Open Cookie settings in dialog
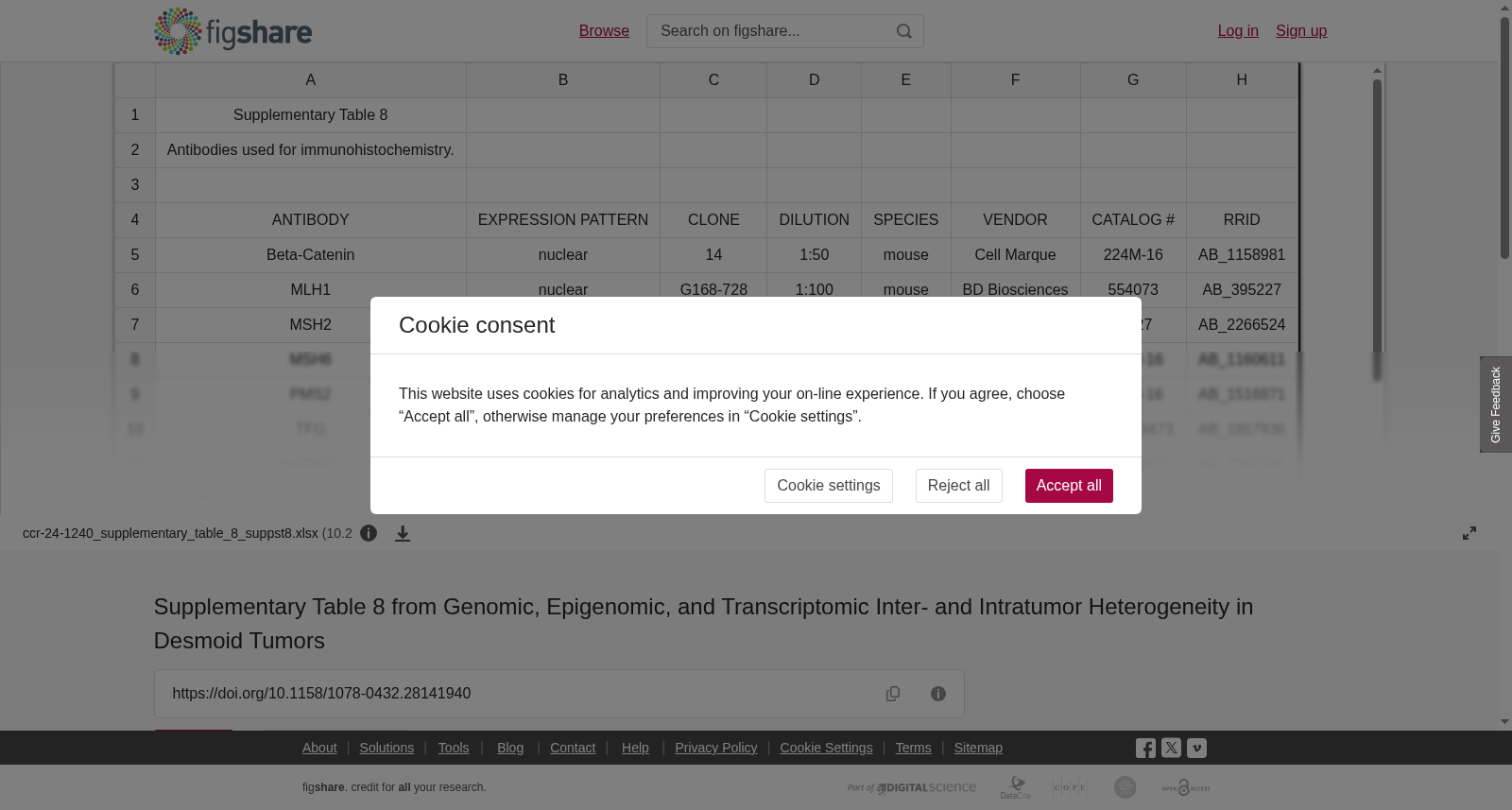 point(829,486)
